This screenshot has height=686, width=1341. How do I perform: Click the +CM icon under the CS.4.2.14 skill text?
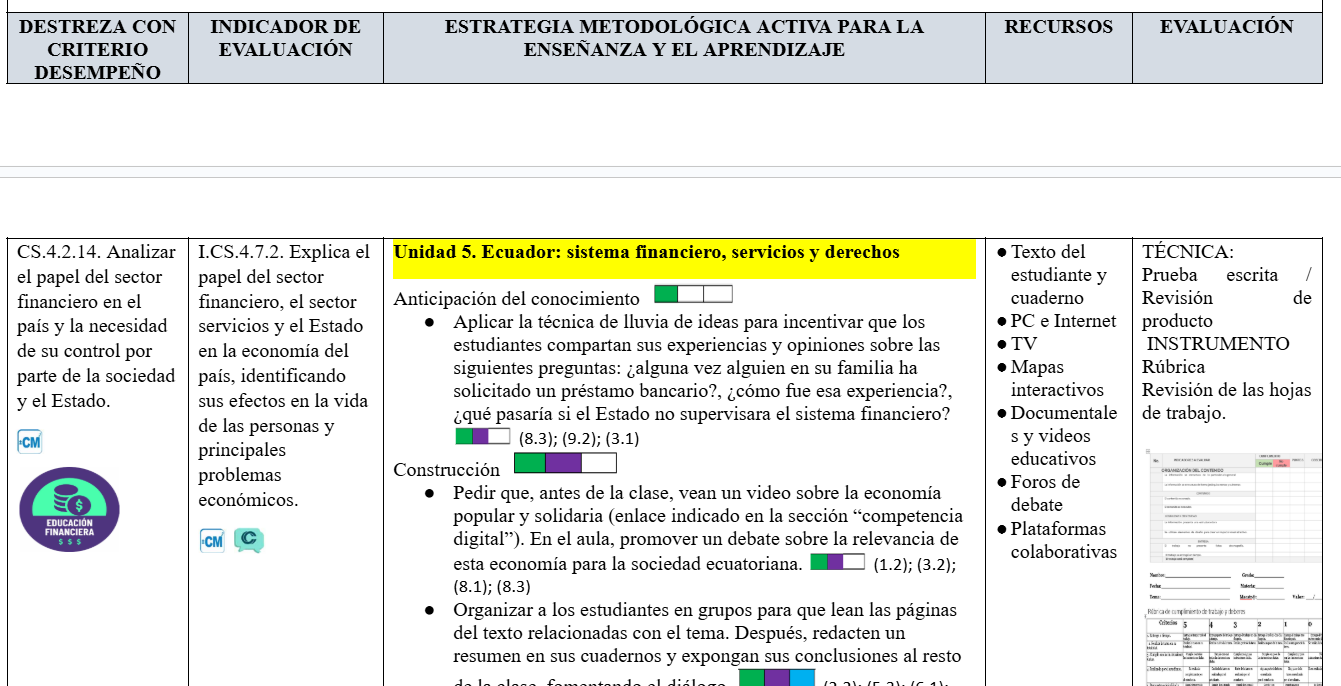pyautogui.click(x=30, y=441)
